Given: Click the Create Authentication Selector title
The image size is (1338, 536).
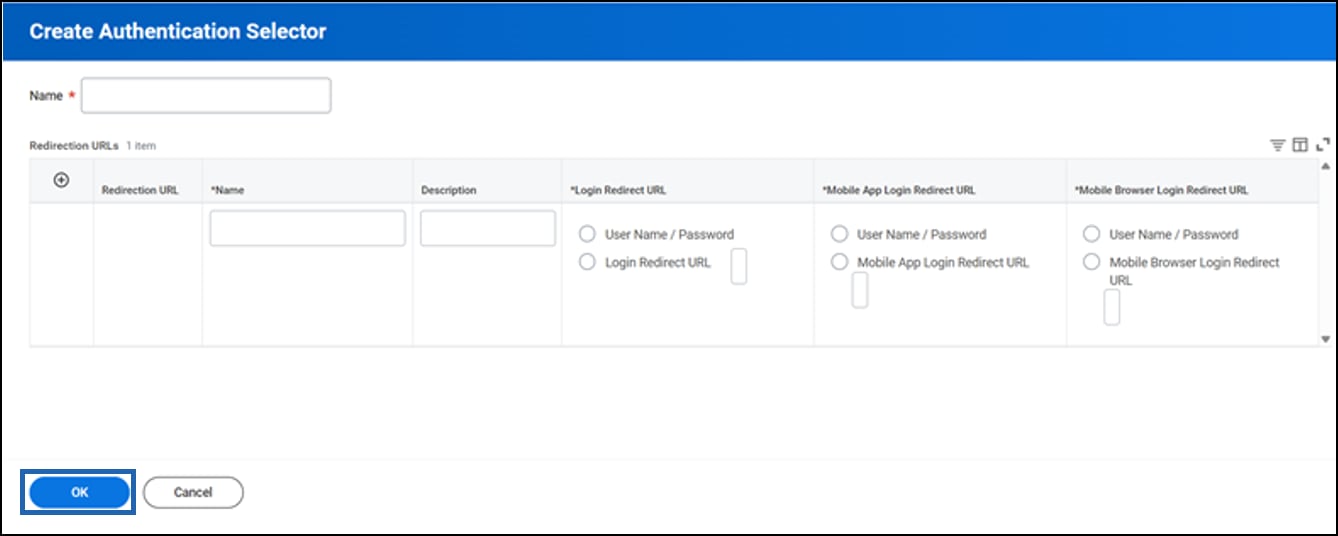Looking at the screenshot, I should pos(178,31).
